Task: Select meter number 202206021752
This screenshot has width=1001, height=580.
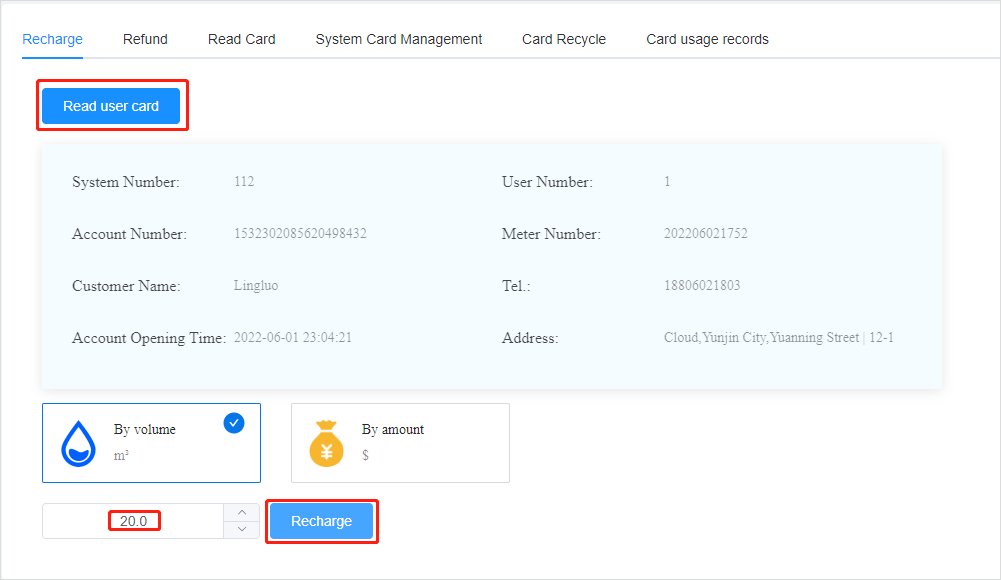Action: click(705, 234)
